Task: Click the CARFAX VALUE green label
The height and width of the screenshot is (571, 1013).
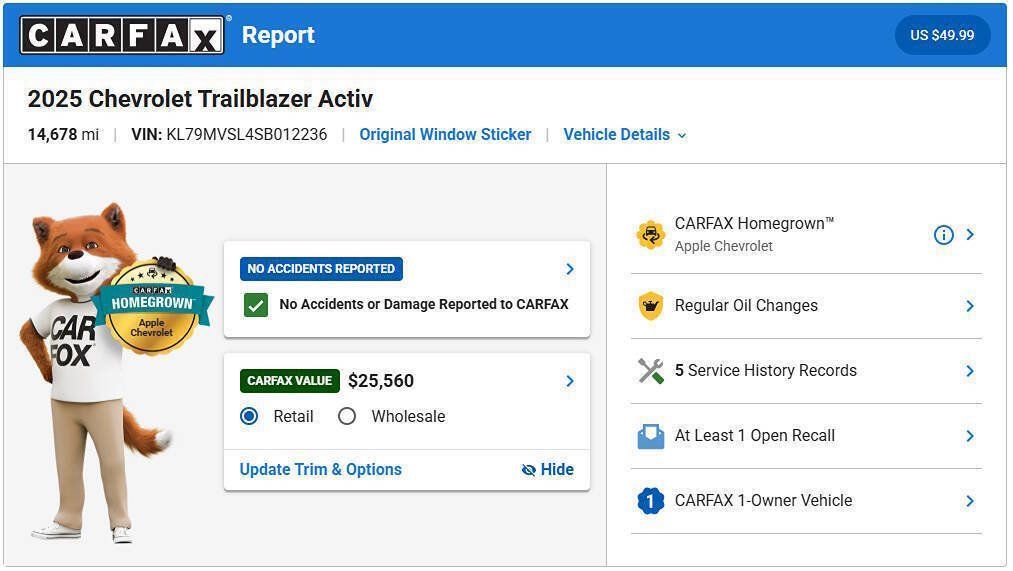Action: [289, 381]
